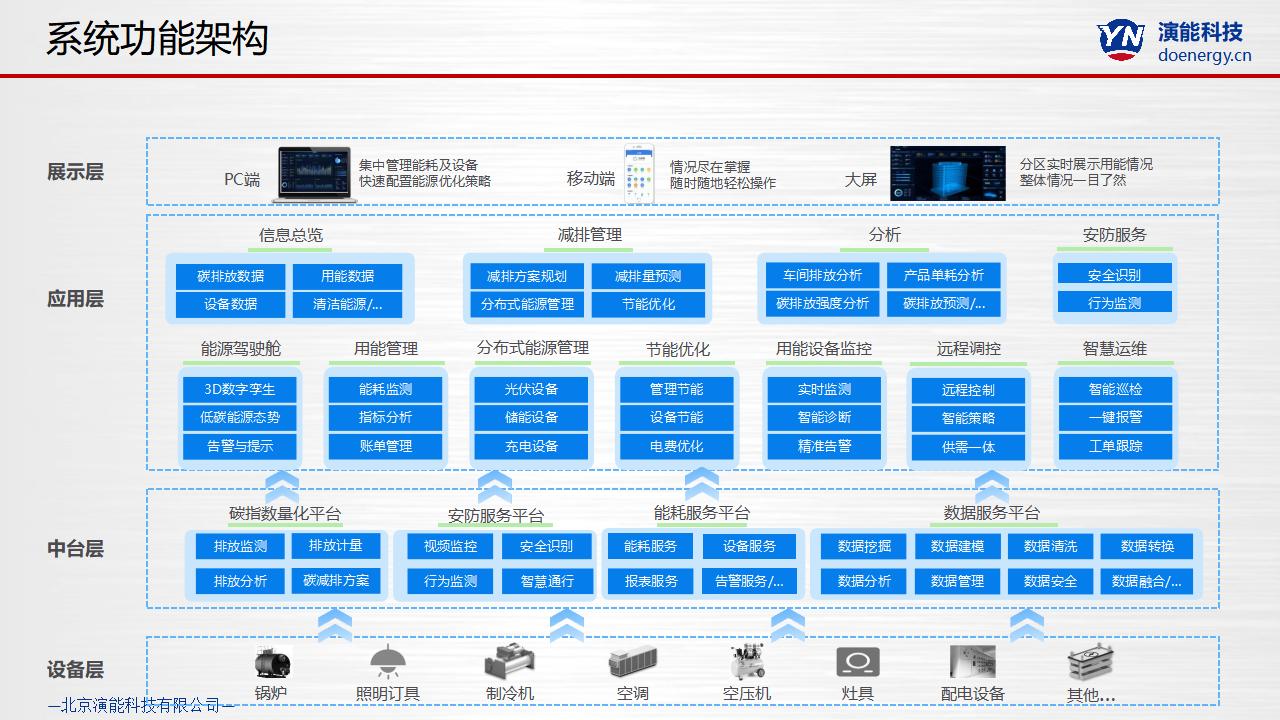Click the 光伏设备 button
This screenshot has width=1280, height=720.
coord(531,389)
